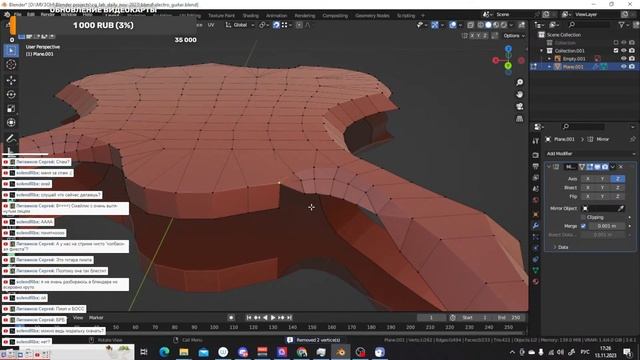Open the outliner filter dropdown
The width and height of the screenshot is (640, 360).
coord(623,25)
